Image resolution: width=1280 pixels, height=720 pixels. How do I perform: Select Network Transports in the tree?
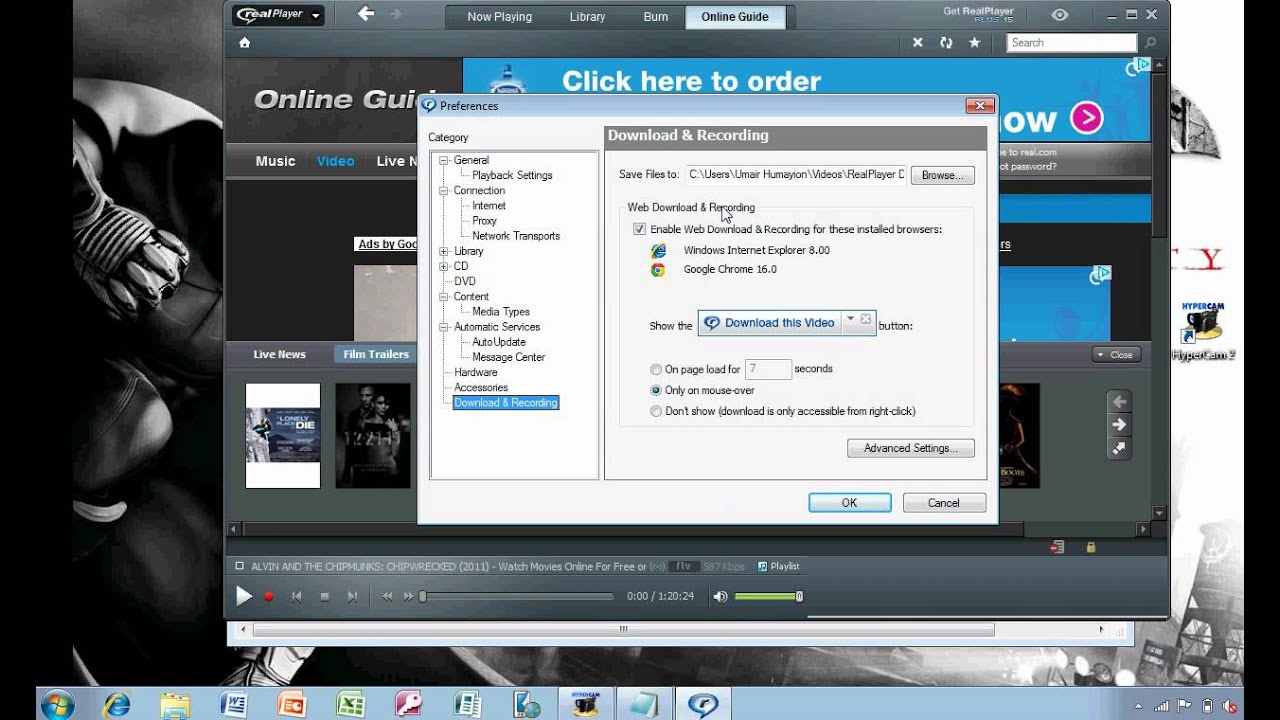click(x=516, y=236)
